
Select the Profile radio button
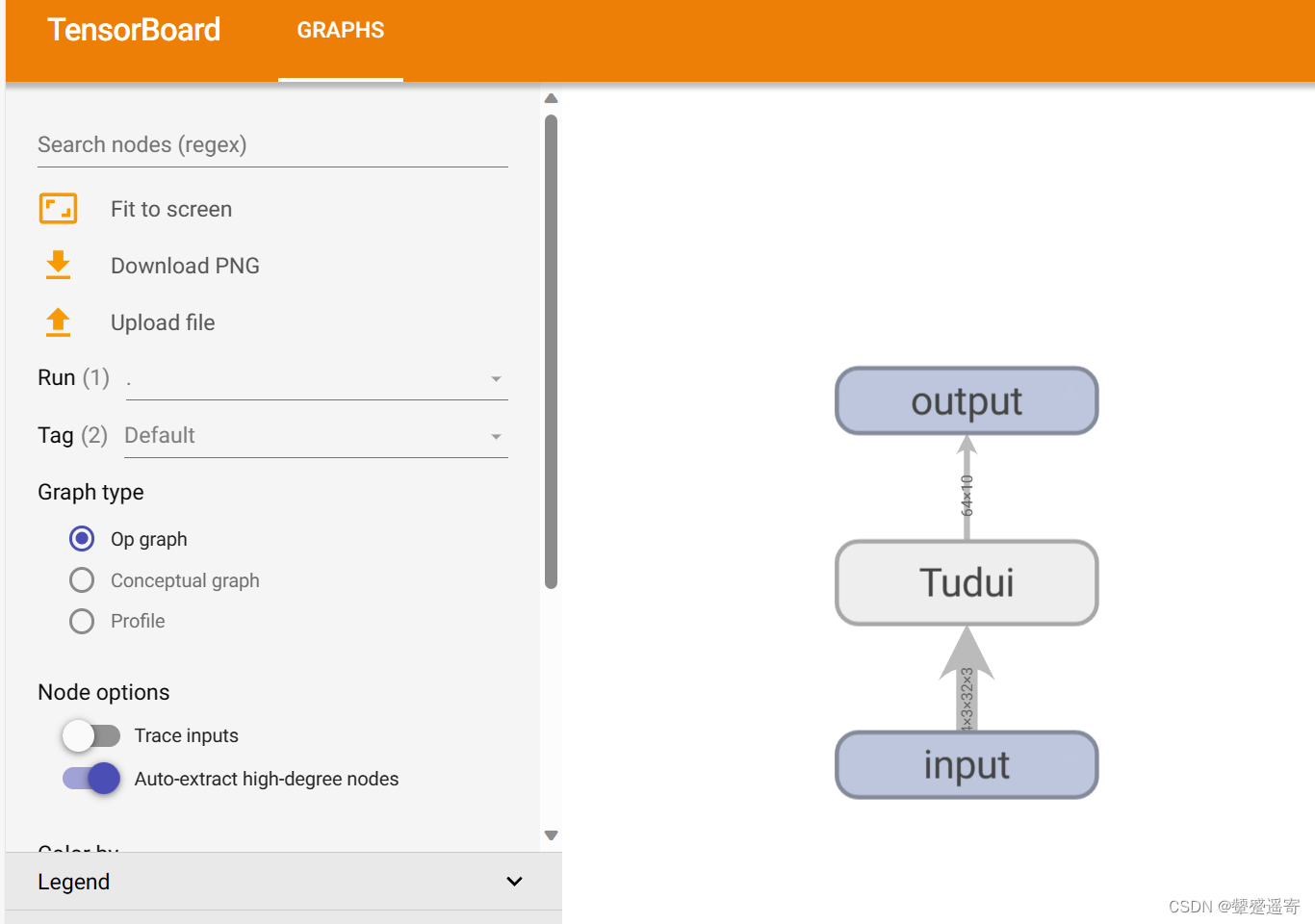coord(82,621)
